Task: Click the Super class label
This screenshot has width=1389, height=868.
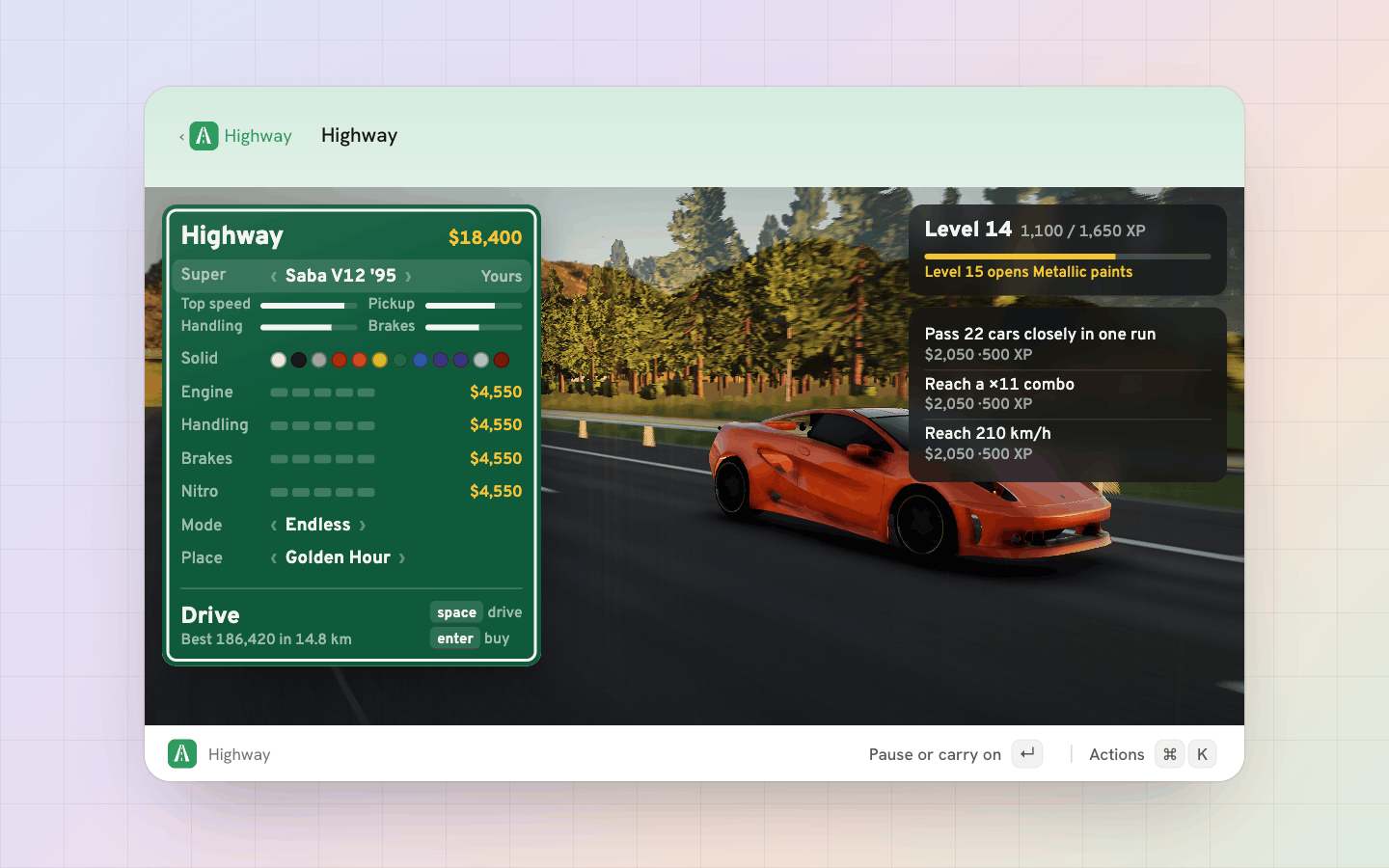Action: pyautogui.click(x=204, y=275)
